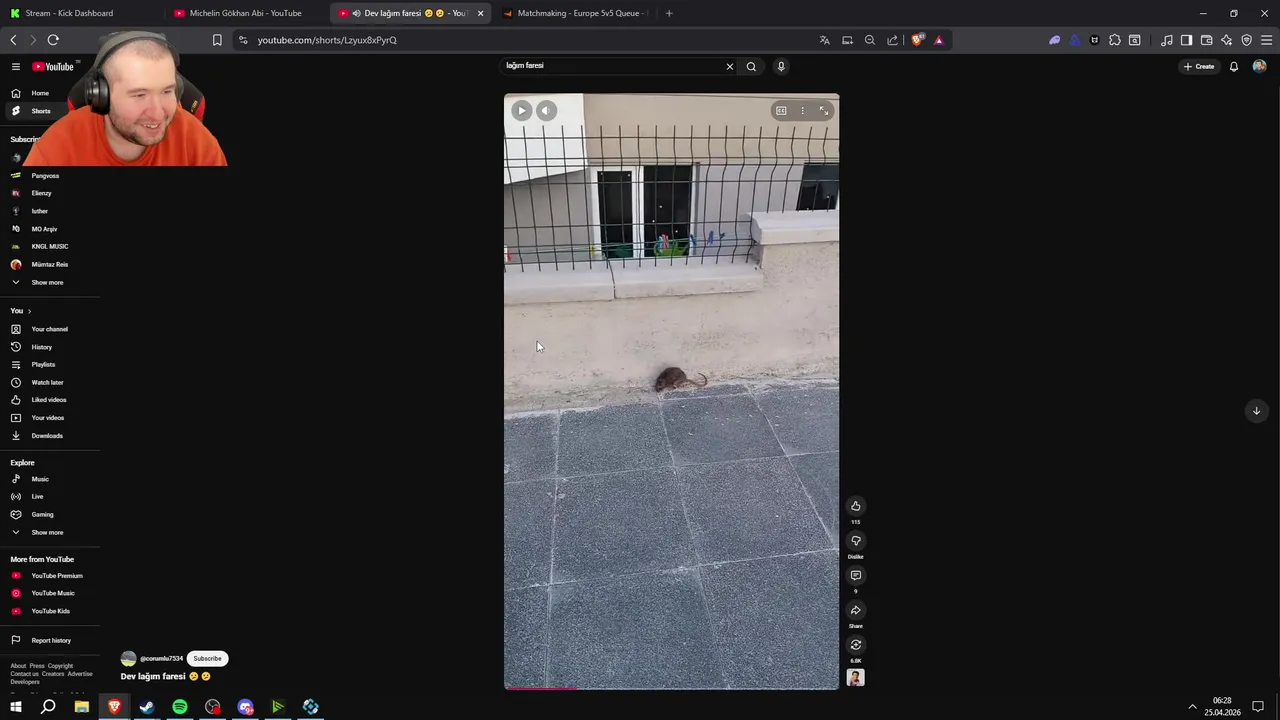The width and height of the screenshot is (1280, 720).
Task: Open the sound thumbnail below Remix
Action: coord(855,677)
